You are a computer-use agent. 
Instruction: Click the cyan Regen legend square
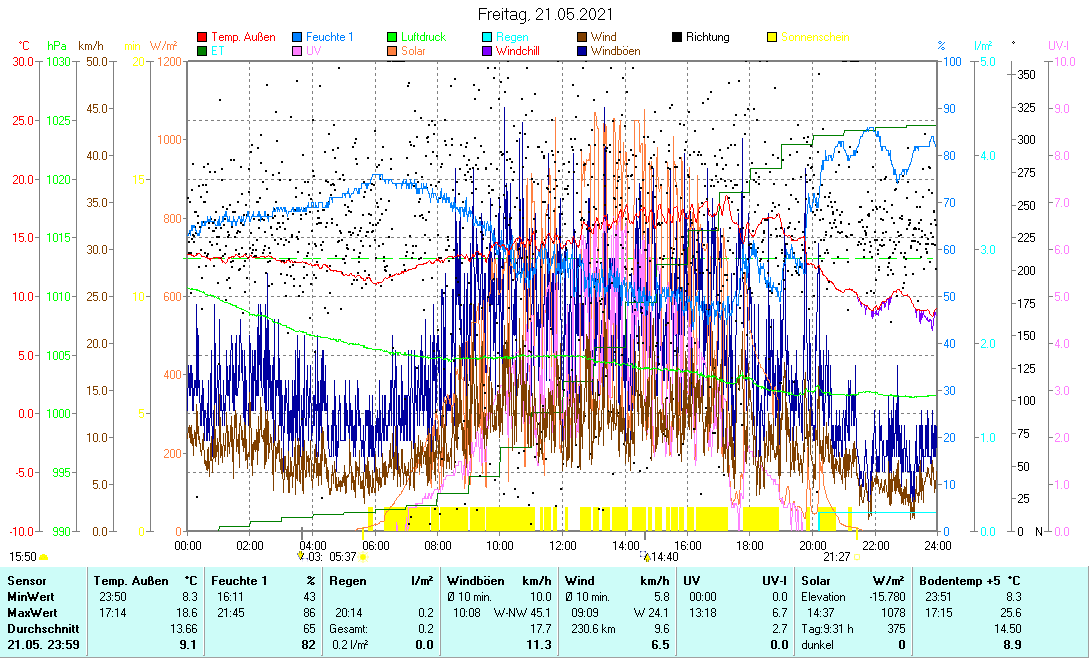pos(488,37)
